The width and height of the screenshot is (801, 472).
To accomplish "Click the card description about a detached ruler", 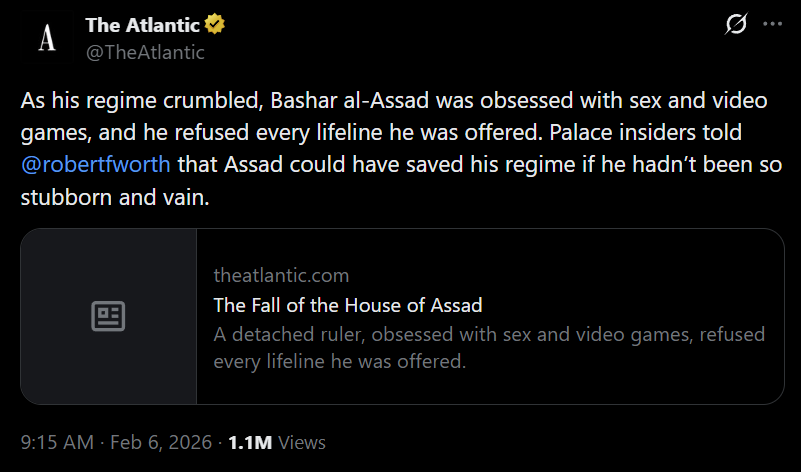I will [x=489, y=335].
